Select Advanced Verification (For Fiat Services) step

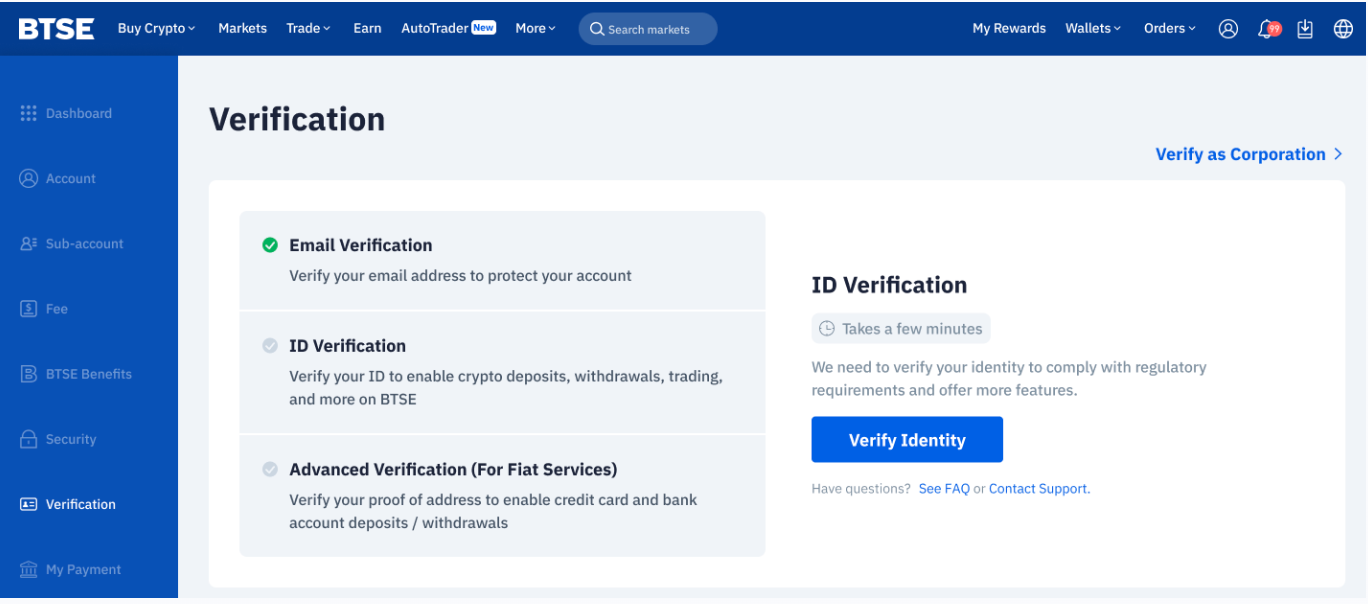coord(502,495)
